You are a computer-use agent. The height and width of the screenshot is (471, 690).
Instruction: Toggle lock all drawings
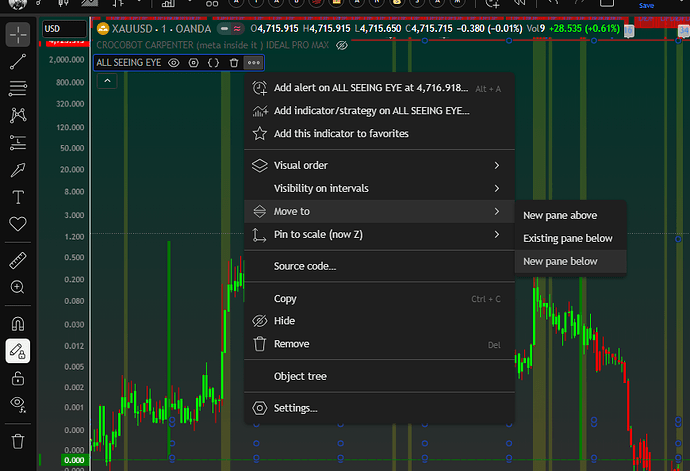click(x=18, y=378)
